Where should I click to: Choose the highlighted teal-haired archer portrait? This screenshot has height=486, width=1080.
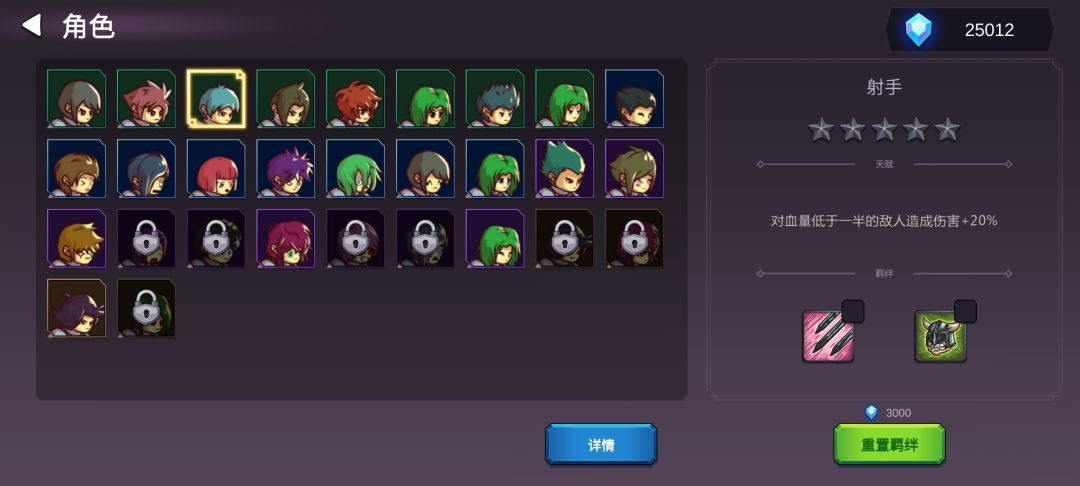coord(216,98)
